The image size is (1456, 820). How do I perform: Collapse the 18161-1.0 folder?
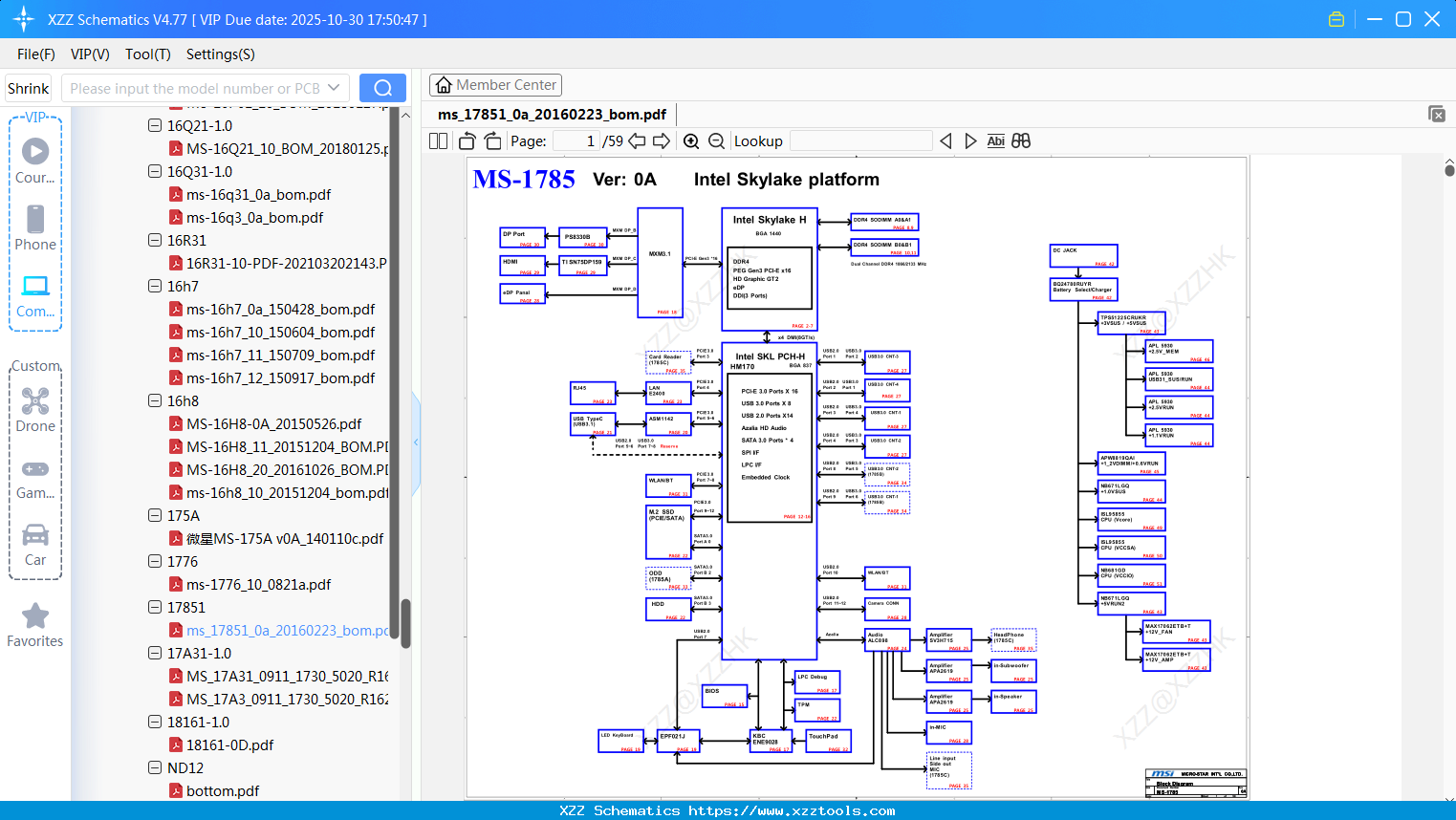155,722
